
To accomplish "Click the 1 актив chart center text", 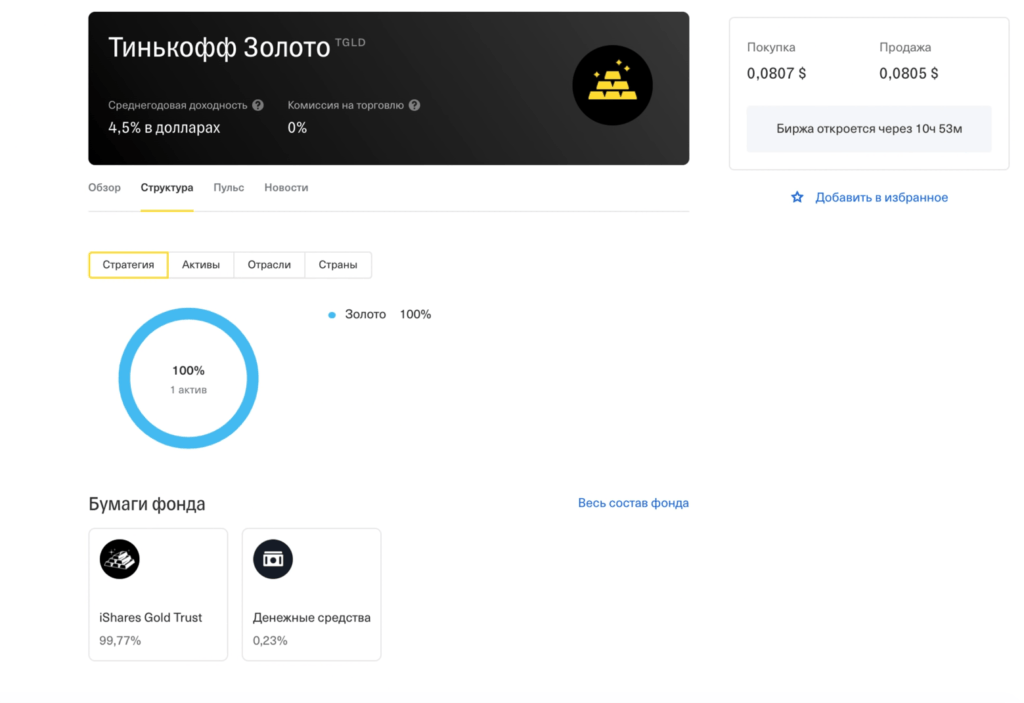I will pos(189,390).
